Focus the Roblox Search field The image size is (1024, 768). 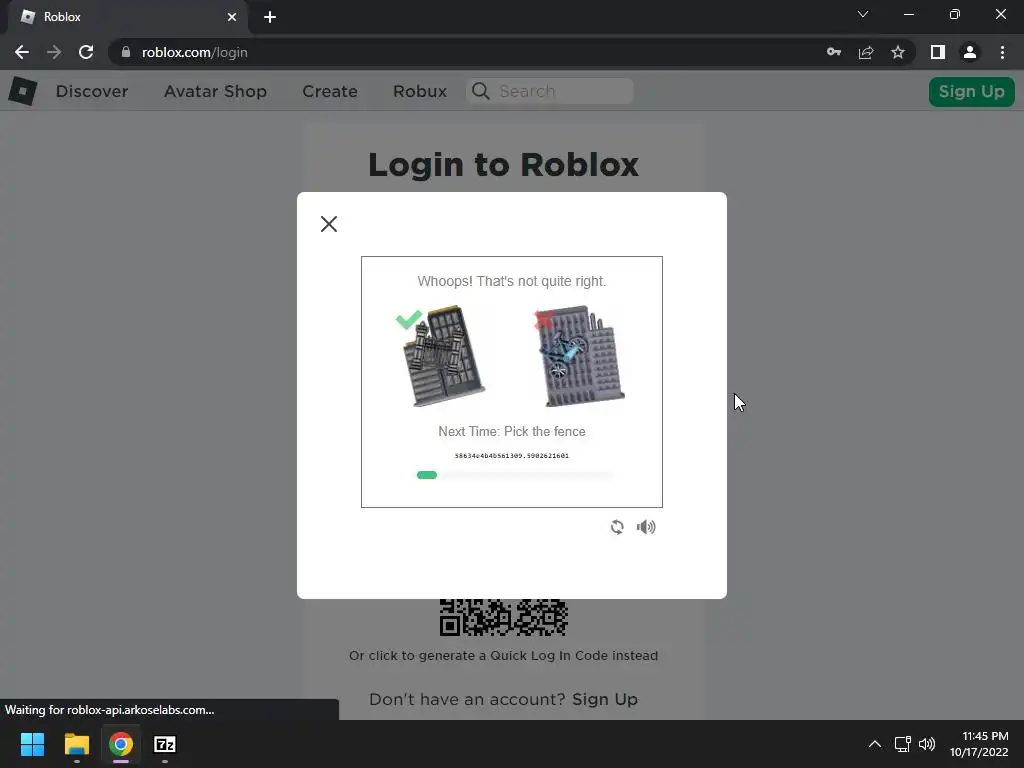coord(550,91)
